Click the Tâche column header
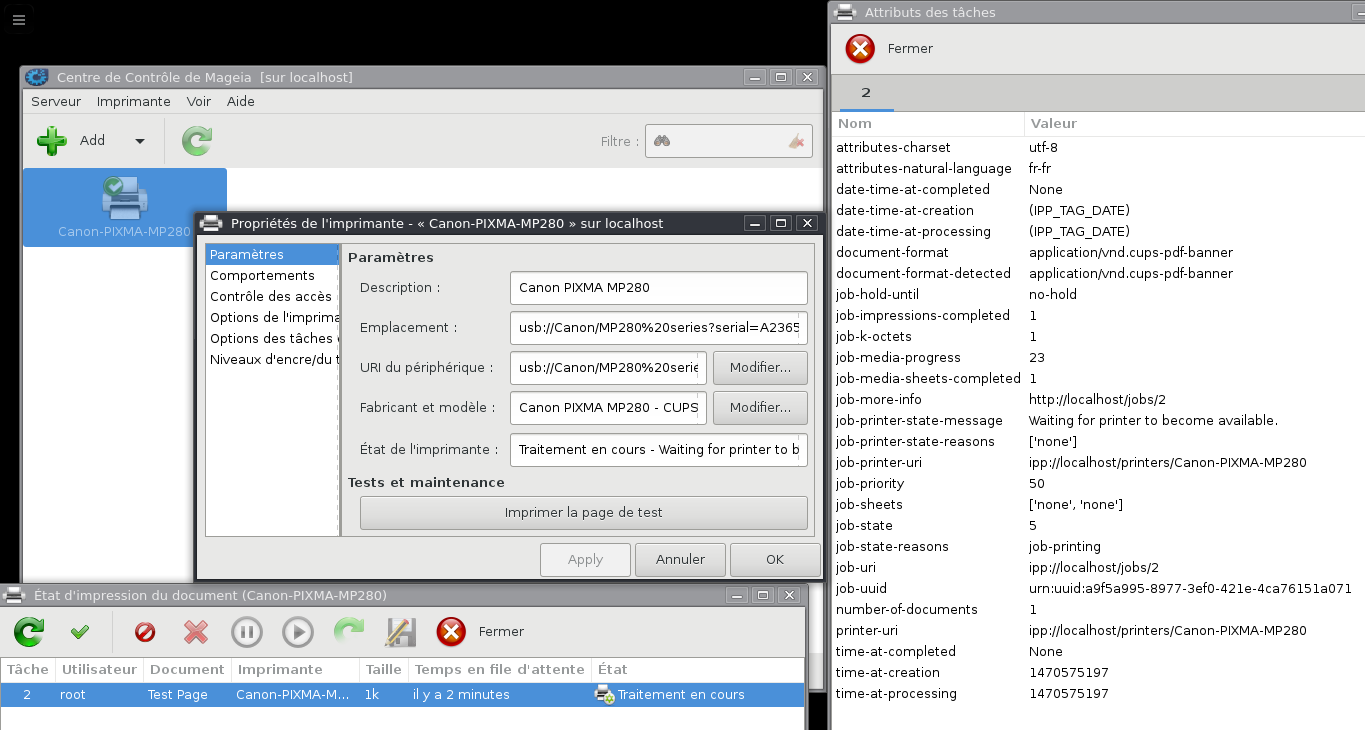Screen dimensions: 1365x730 pos(28,669)
